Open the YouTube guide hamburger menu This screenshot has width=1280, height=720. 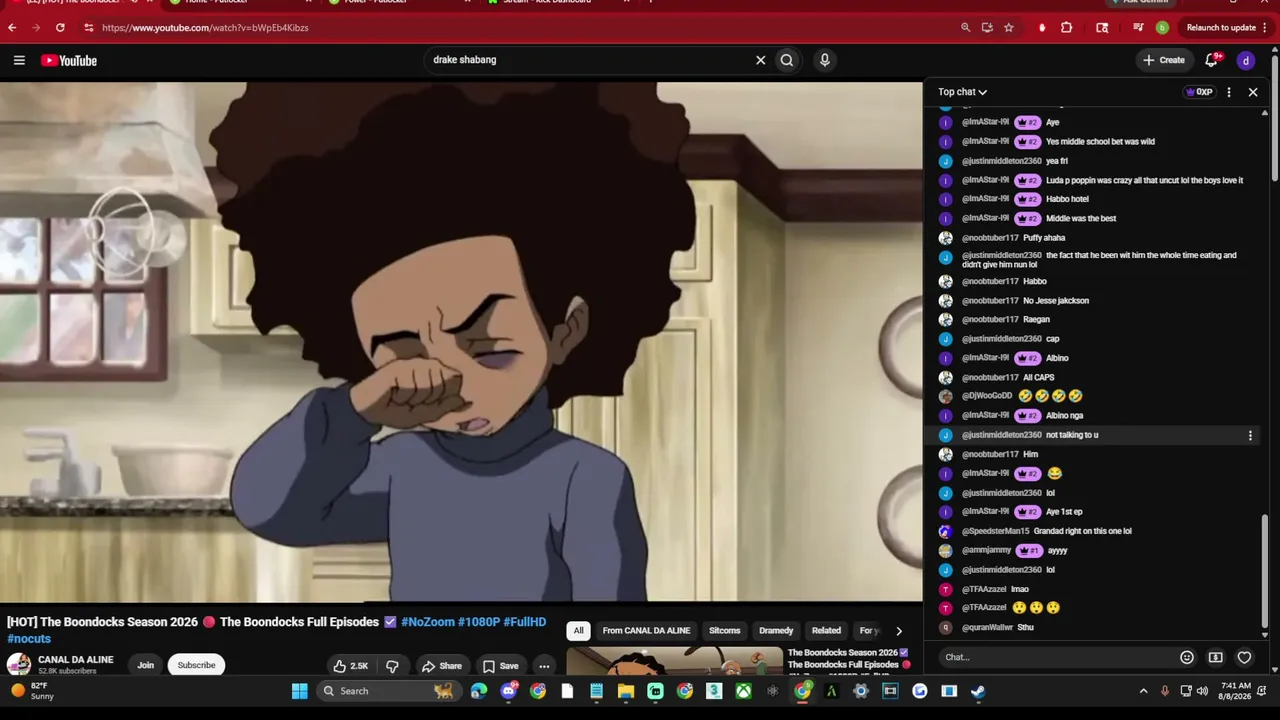19,60
